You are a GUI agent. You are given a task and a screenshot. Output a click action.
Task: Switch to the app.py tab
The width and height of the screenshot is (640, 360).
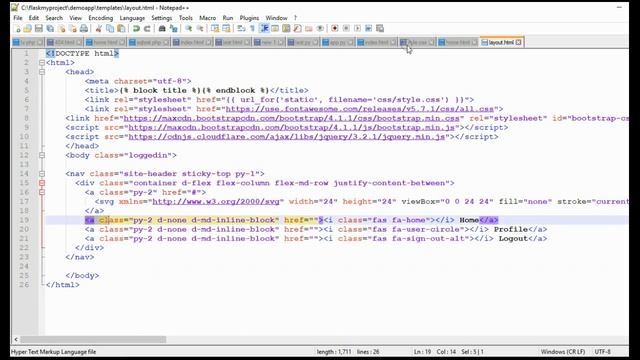tap(338, 42)
